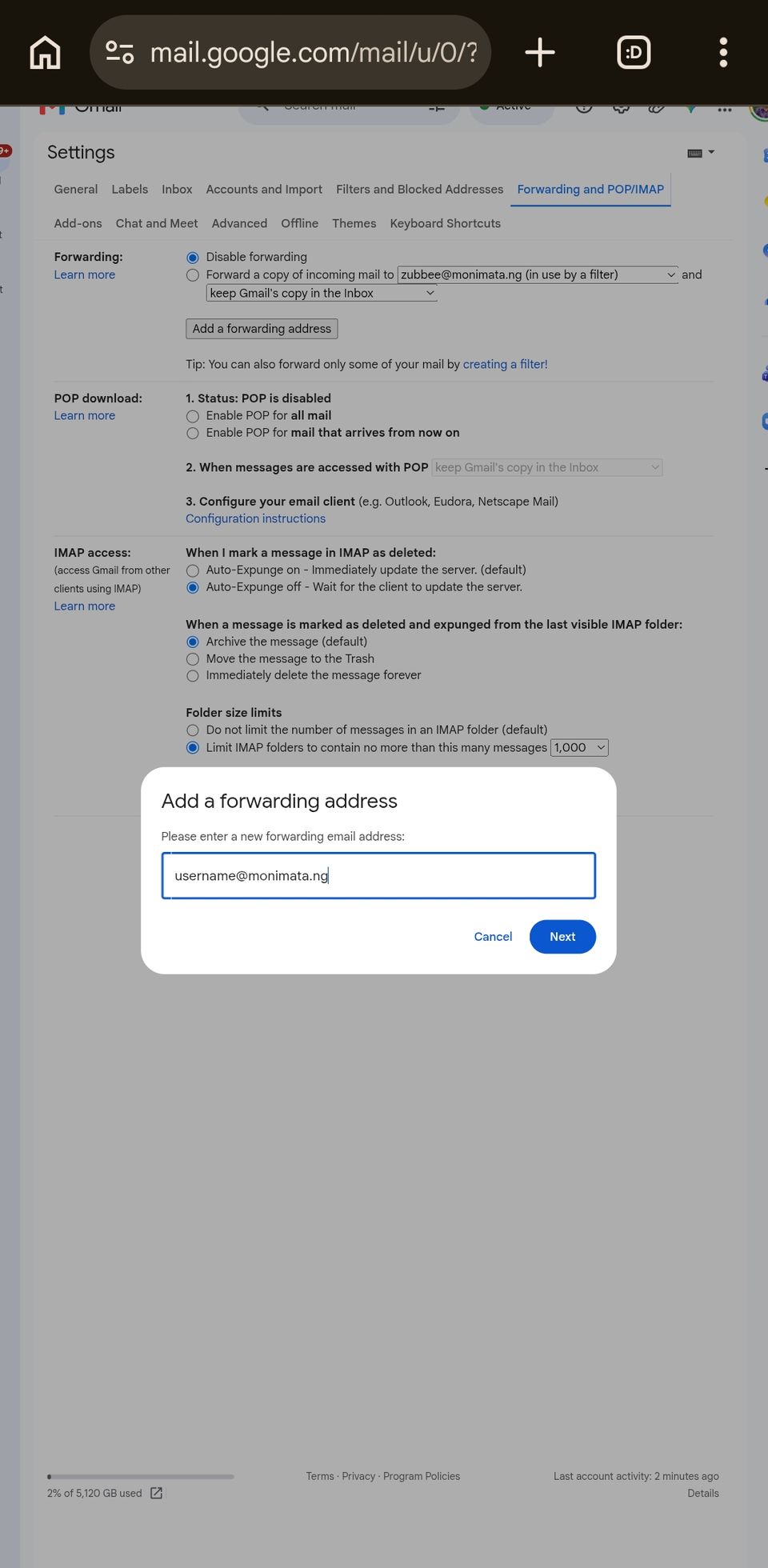Screen dimensions: 768x1568
Task: Open site info icon in address bar
Action: click(120, 53)
